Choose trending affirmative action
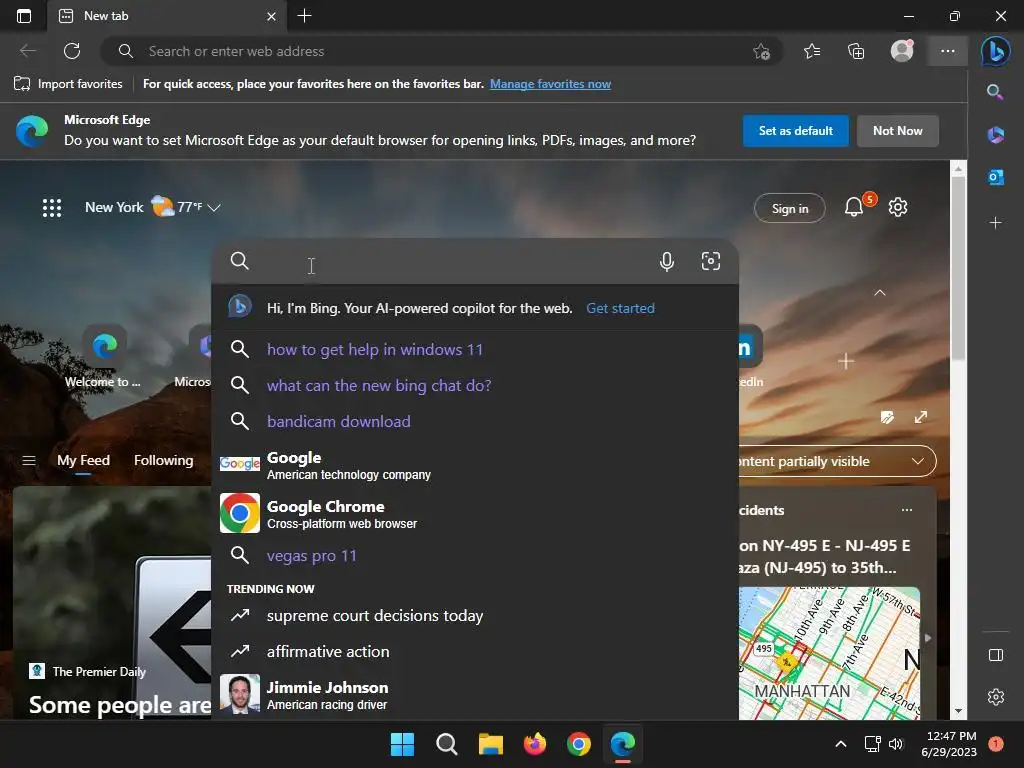The height and width of the screenshot is (768, 1024). click(x=475, y=652)
